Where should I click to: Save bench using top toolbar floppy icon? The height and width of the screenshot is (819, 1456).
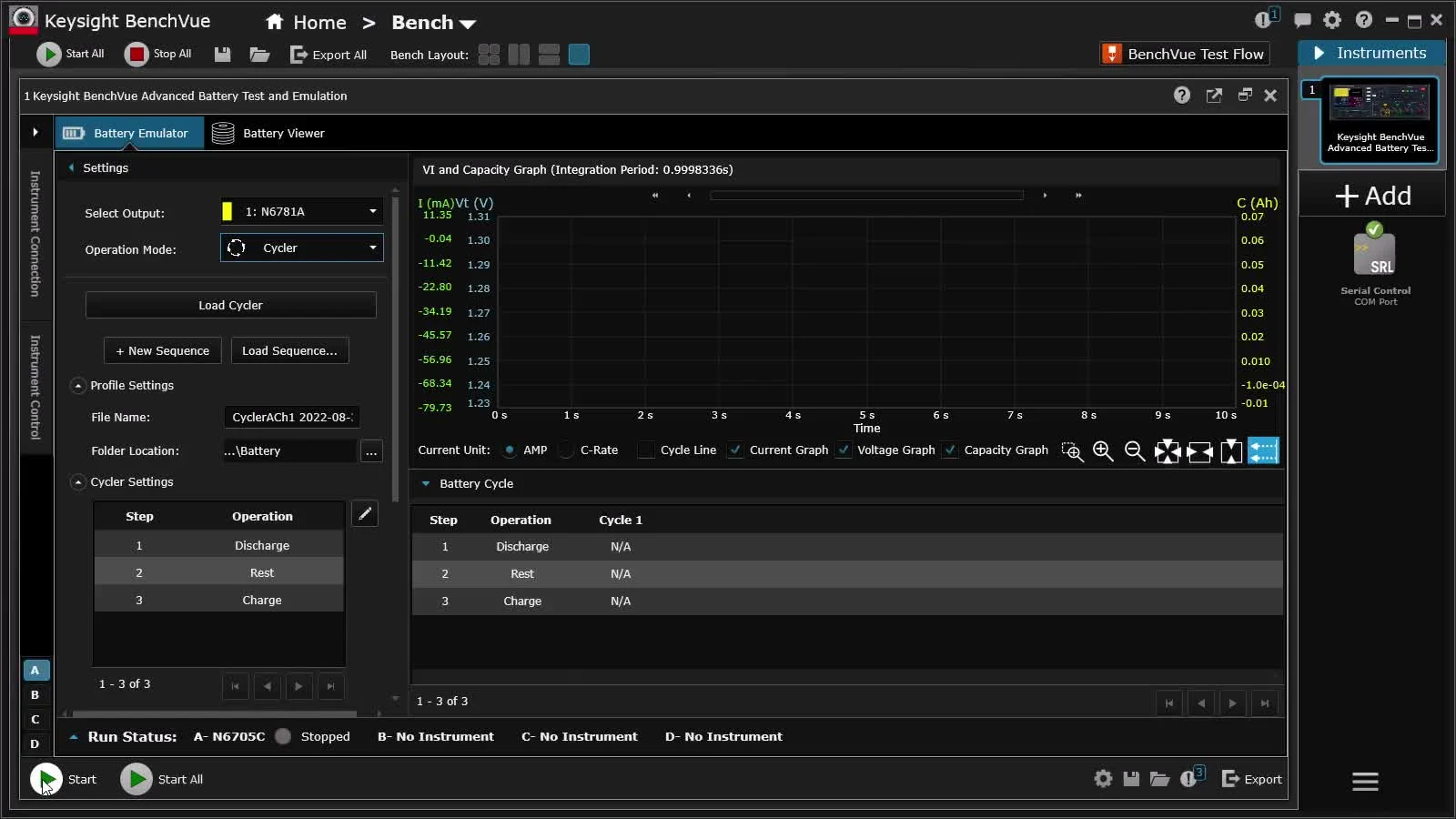222,55
